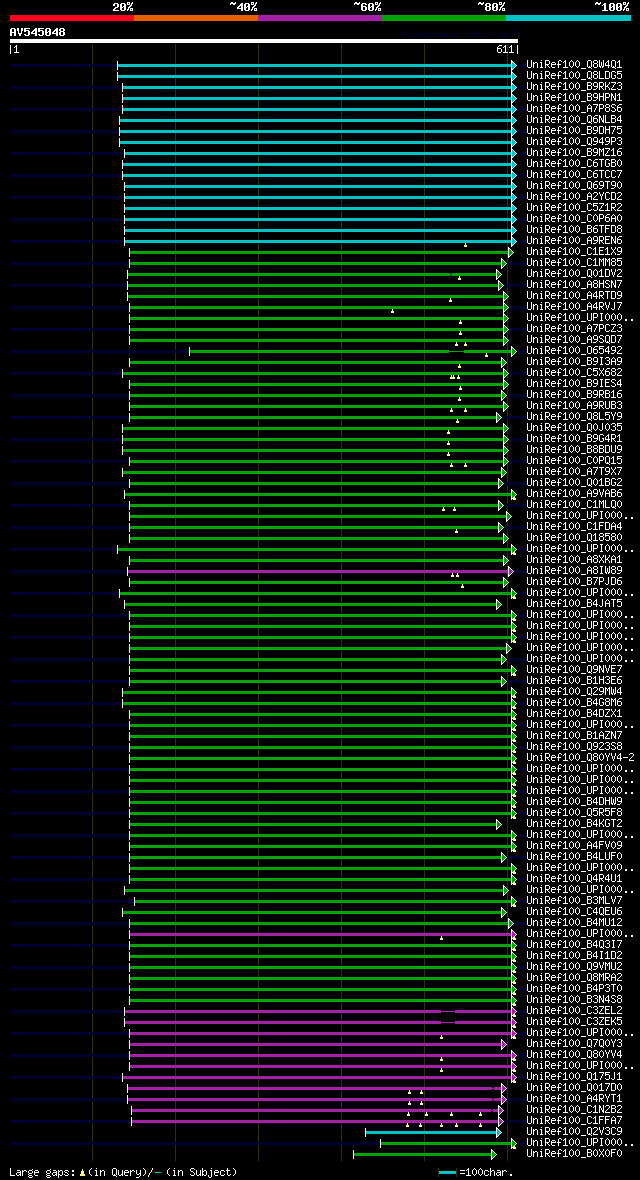Click the UniRef100_B6TFD8 entry

point(574,229)
